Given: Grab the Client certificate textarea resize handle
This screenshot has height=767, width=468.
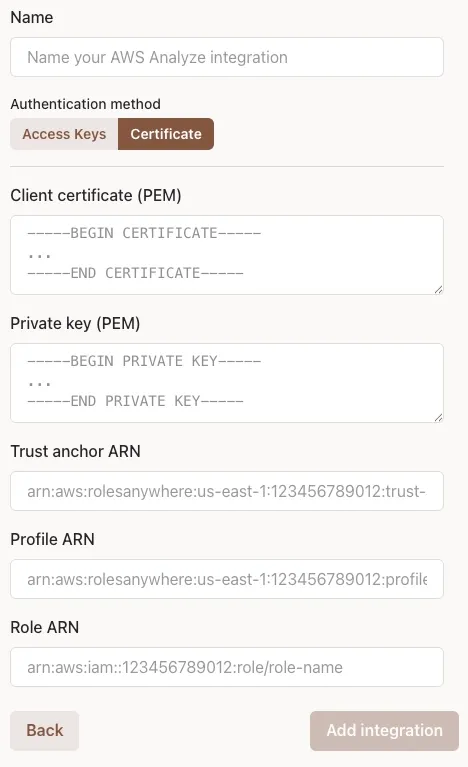Looking at the screenshot, I should (x=439, y=290).
